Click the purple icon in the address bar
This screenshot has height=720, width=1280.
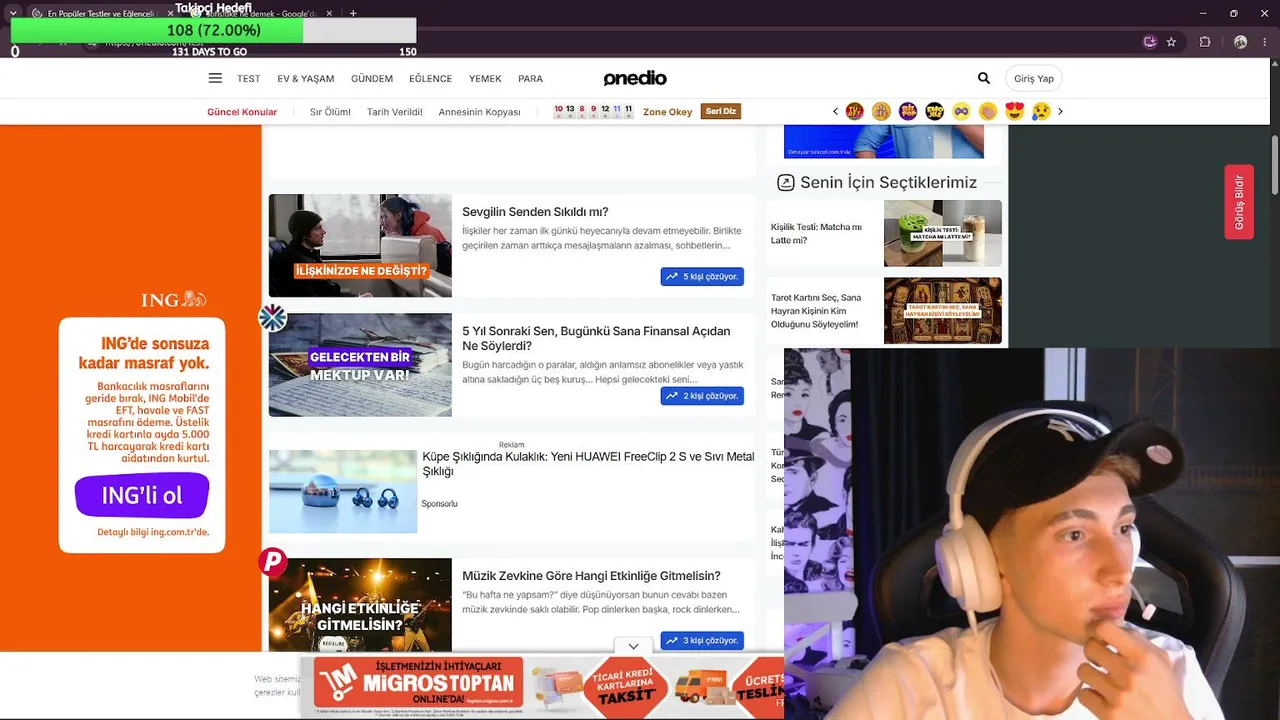click(1150, 42)
